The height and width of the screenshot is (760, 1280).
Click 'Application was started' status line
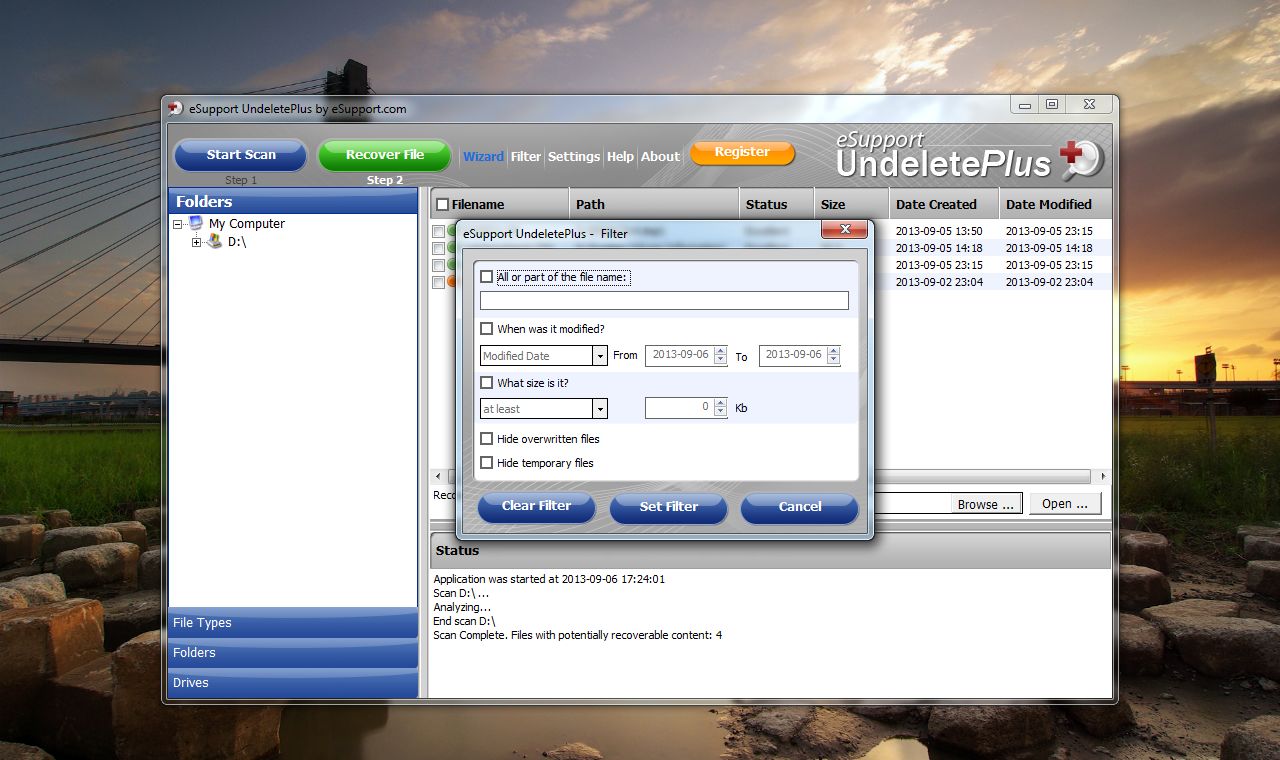coord(549,579)
